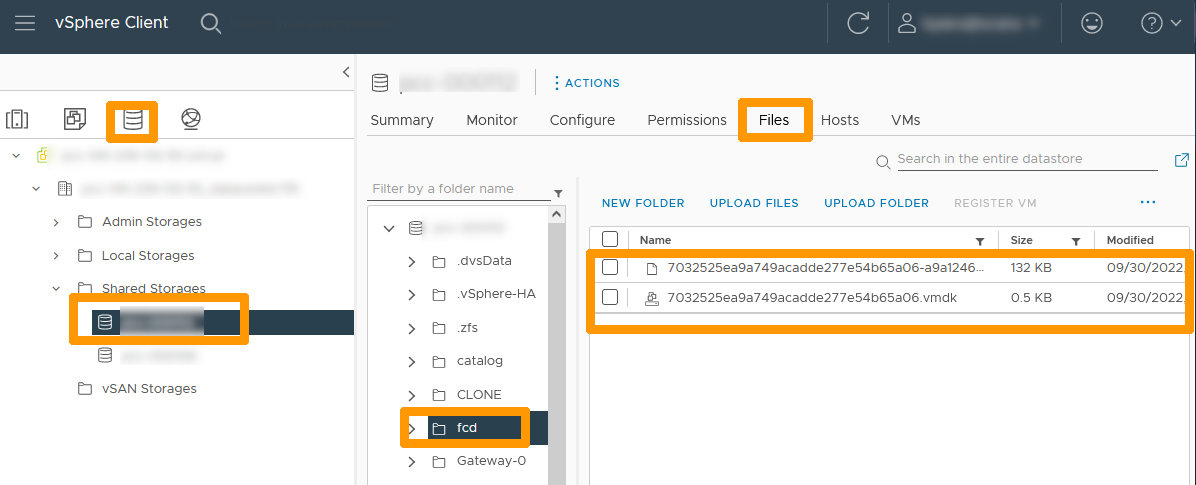
Task: Switch to VMs and Templates inventory view
Action: pos(75,118)
